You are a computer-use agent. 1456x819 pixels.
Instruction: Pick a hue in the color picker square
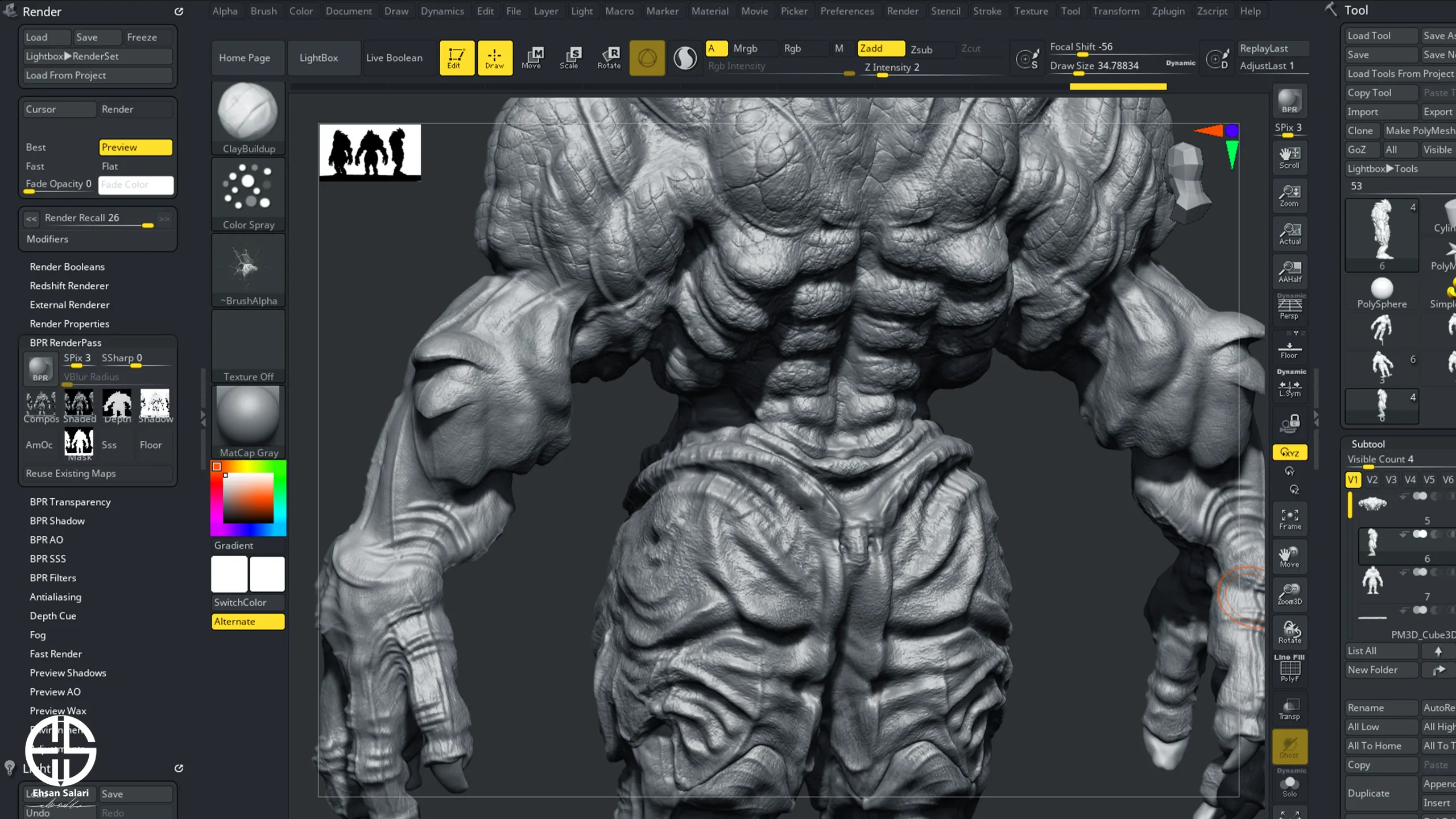(x=248, y=498)
